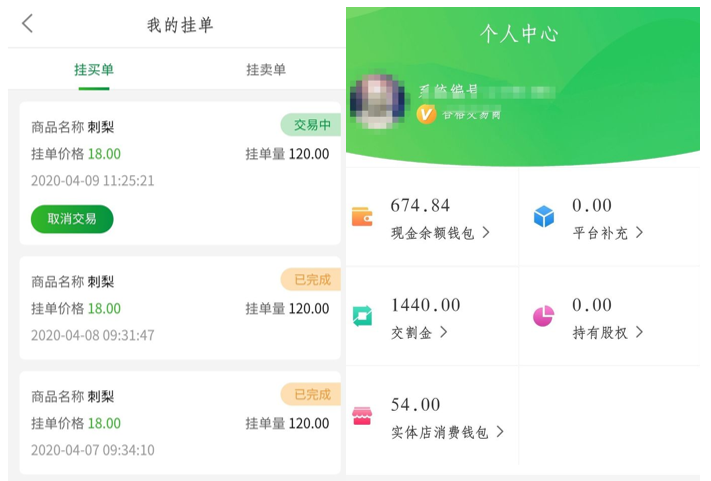Expand 交割金 chevron

click(444, 333)
